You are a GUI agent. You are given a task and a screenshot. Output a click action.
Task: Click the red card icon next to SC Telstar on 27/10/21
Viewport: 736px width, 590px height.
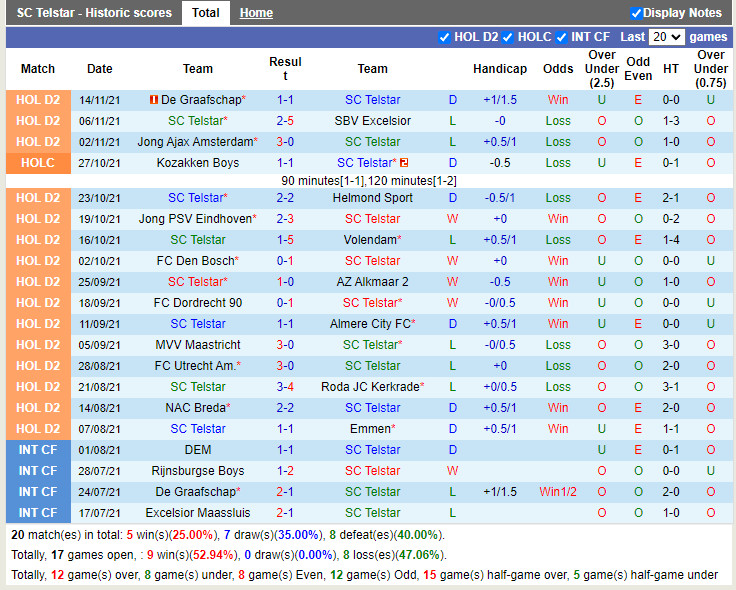pyautogui.click(x=404, y=163)
